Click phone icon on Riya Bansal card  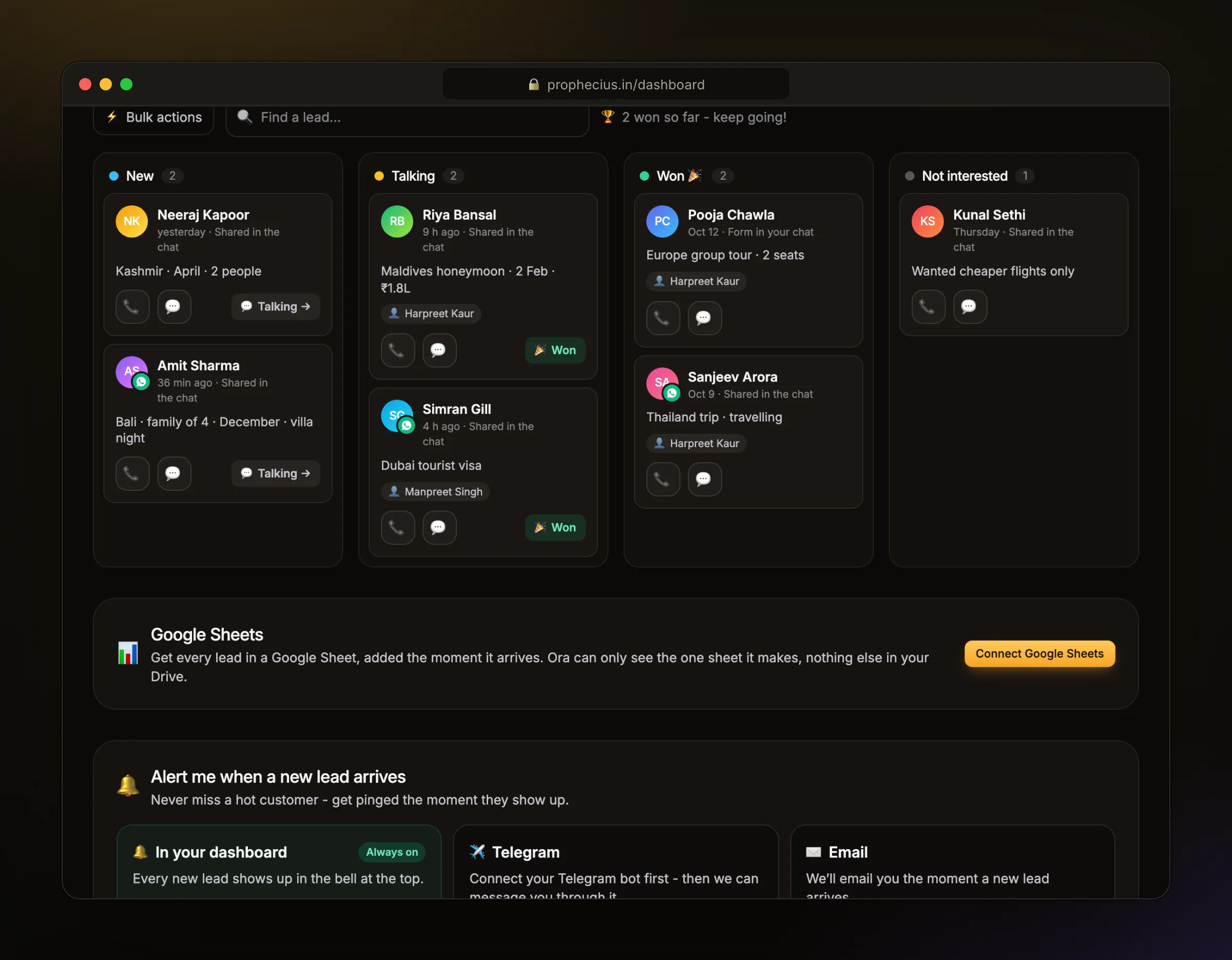click(398, 350)
